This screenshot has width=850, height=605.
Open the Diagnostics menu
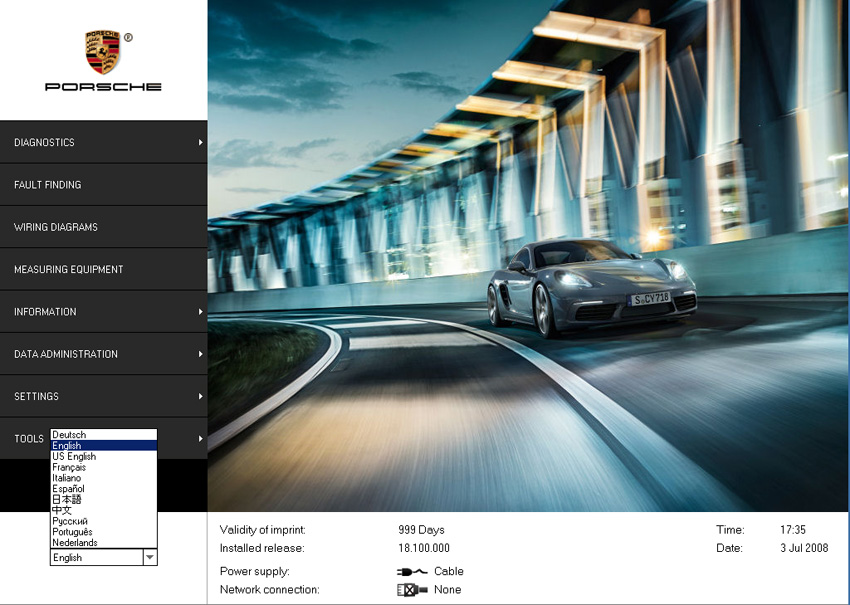click(x=104, y=142)
